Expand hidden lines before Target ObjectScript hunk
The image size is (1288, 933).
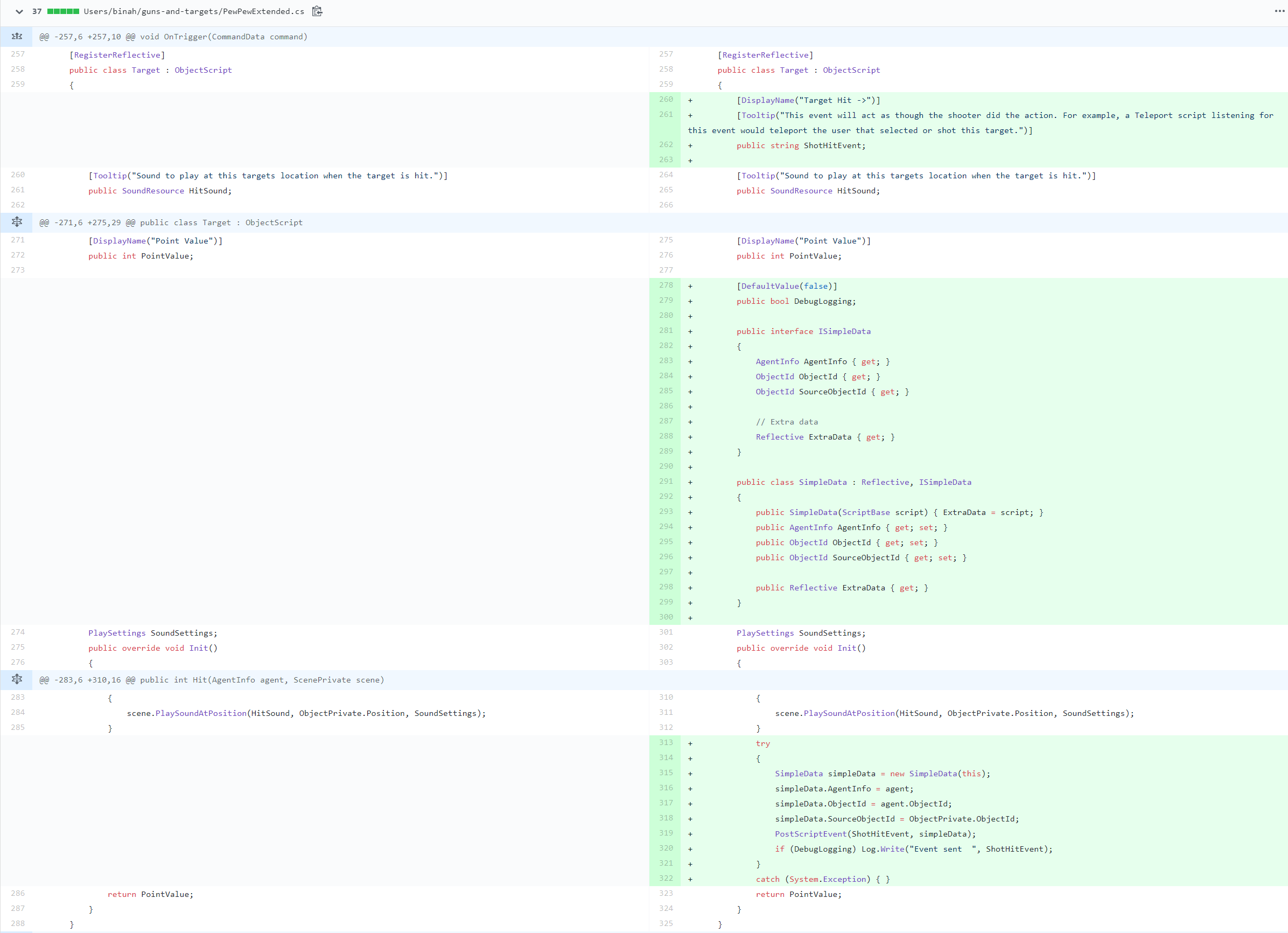(x=17, y=222)
